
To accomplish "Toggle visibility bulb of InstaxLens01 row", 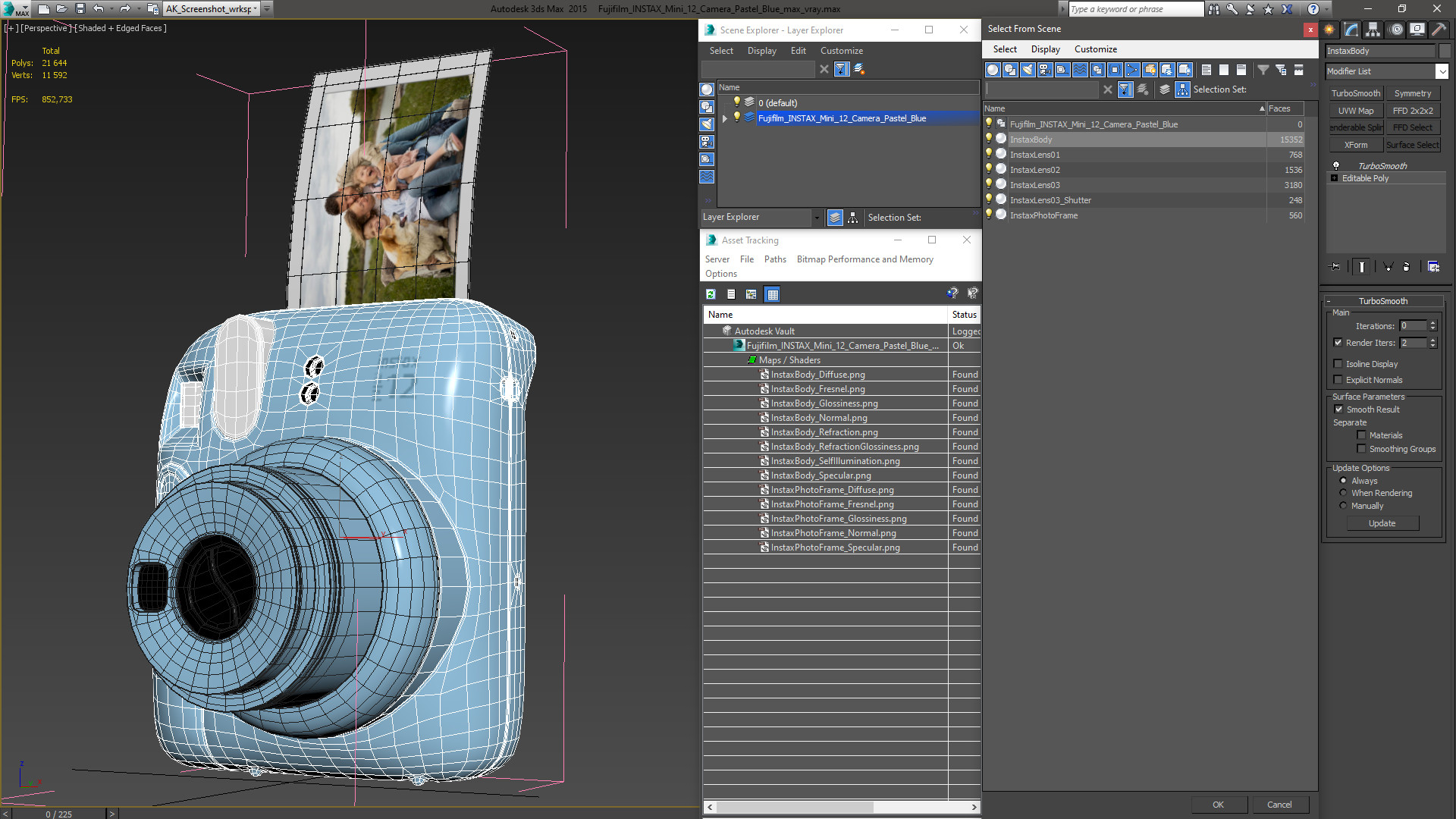I will (x=989, y=154).
